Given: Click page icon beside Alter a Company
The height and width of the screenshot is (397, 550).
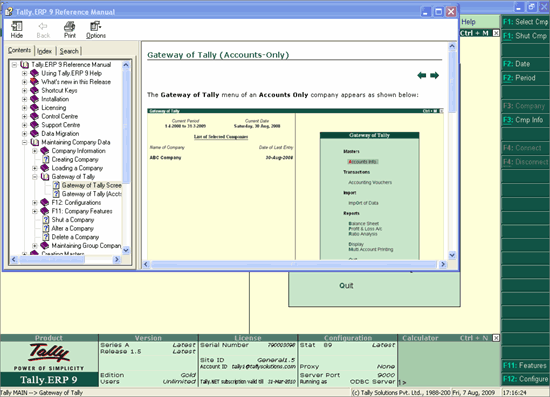Looking at the screenshot, I should (46, 229).
